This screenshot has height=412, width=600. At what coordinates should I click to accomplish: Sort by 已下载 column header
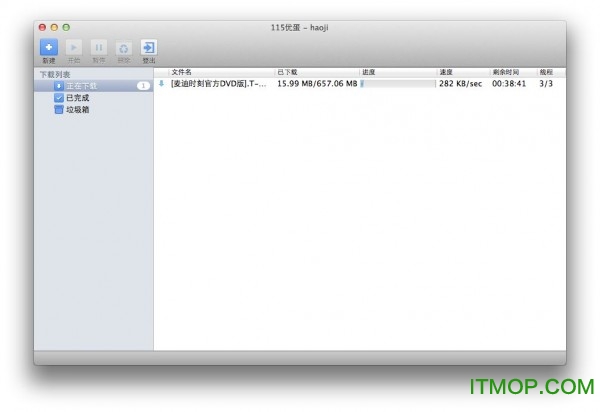pyautogui.click(x=288, y=72)
